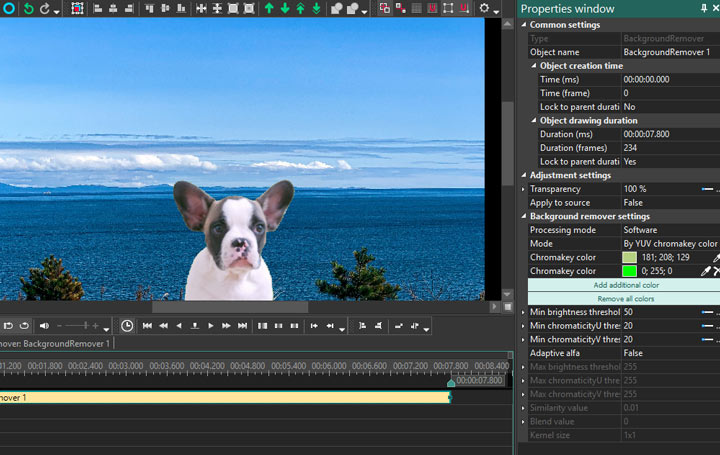
Task: Click the speaker volume icon
Action: (45, 326)
